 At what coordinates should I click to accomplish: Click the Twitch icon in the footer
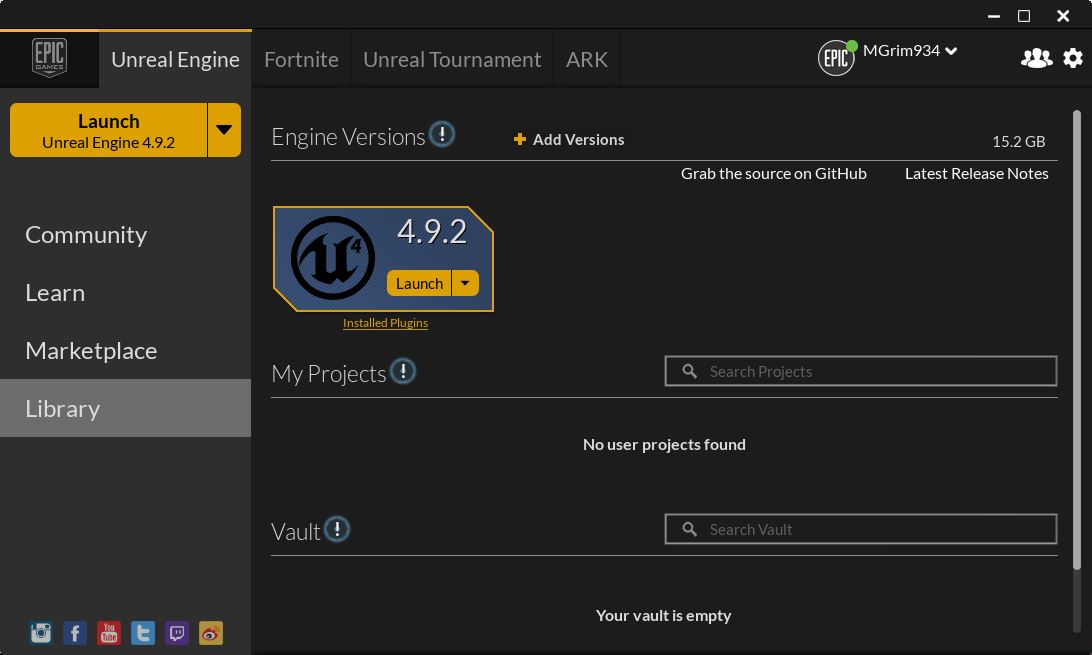click(x=176, y=632)
